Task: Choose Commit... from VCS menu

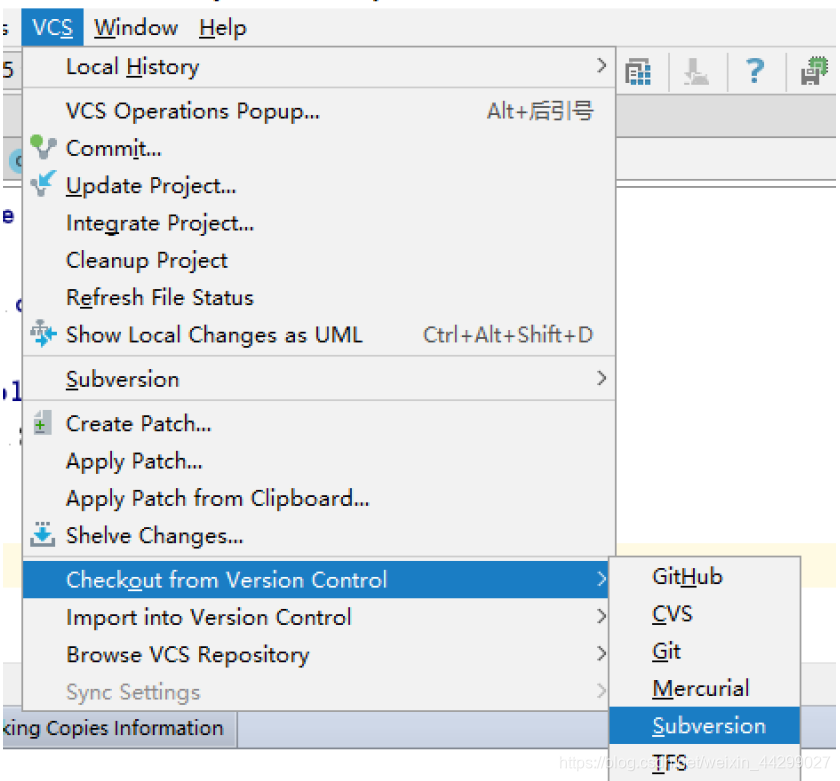Action: pos(319,148)
